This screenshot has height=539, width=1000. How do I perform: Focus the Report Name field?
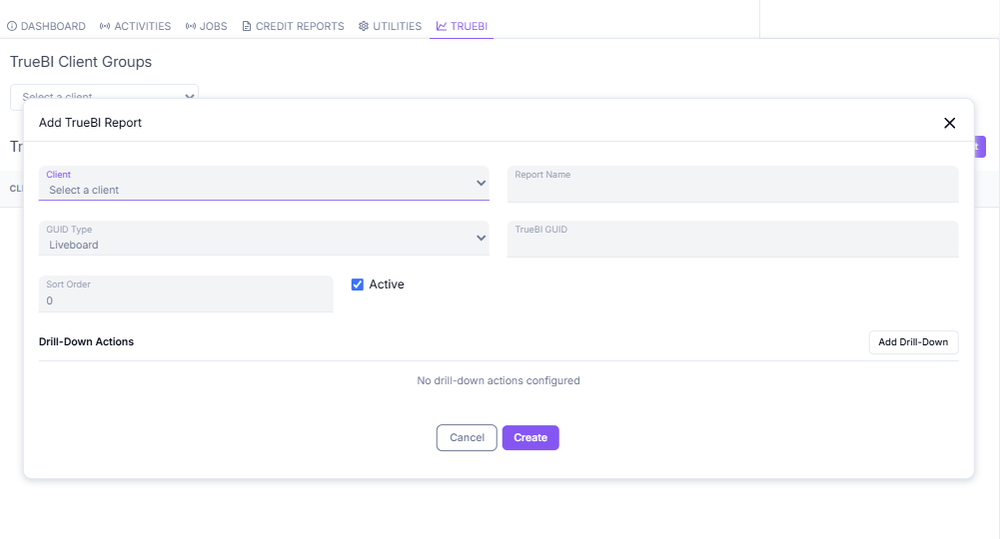coord(733,184)
